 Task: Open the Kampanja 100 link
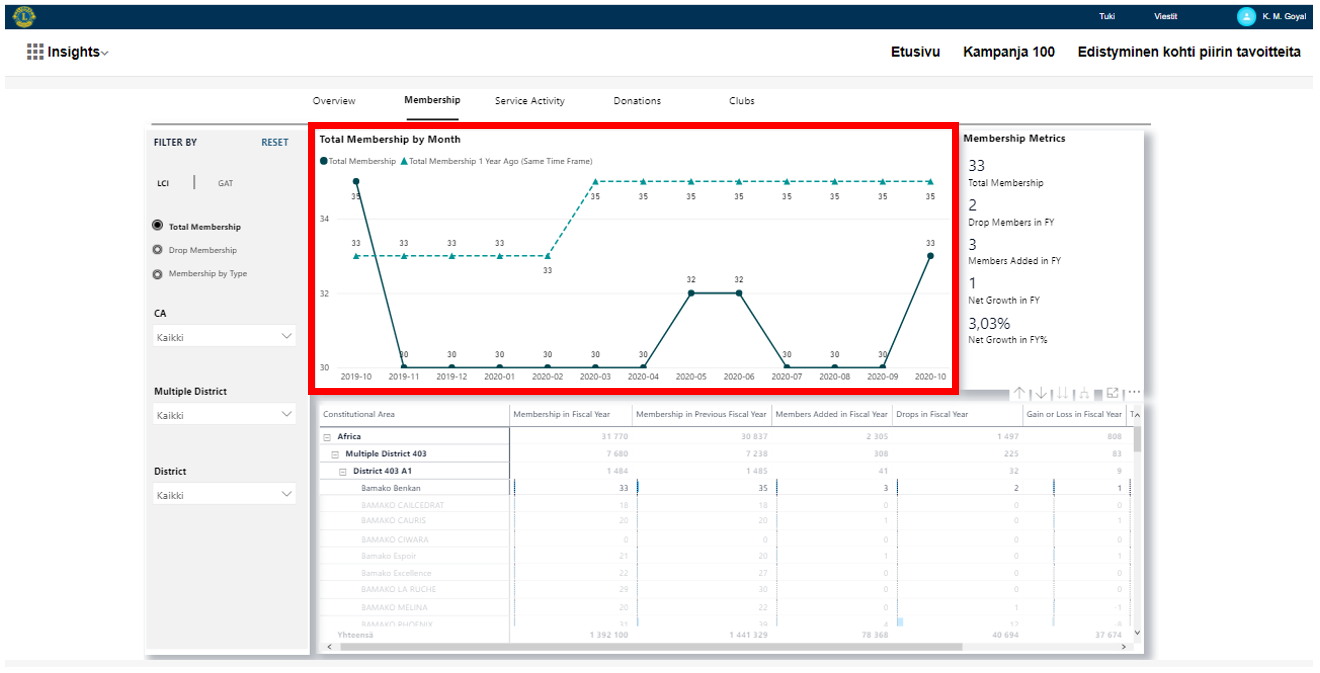[x=1008, y=52]
